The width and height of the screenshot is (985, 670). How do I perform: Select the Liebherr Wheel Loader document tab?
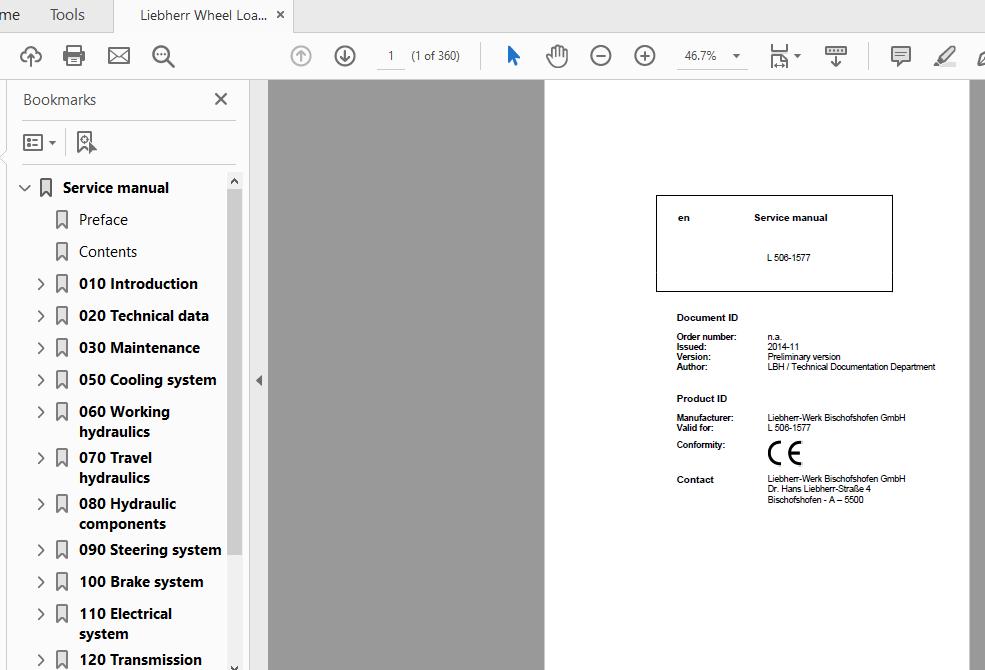(x=204, y=15)
